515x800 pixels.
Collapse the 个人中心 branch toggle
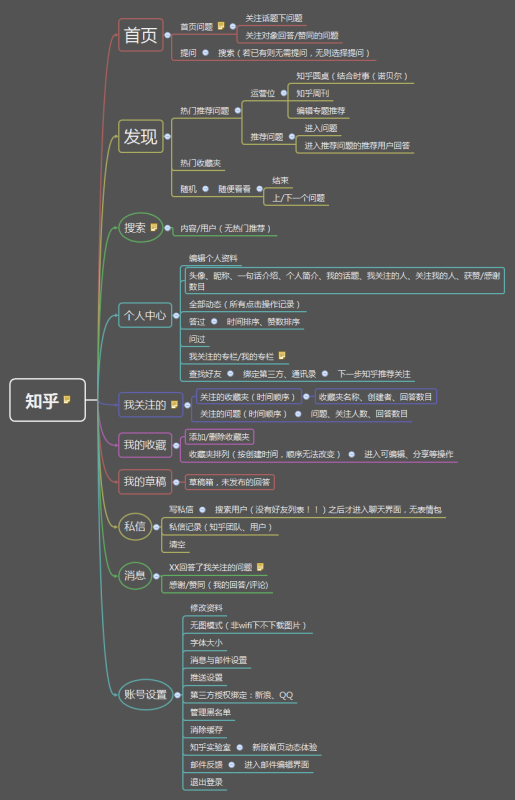(176, 316)
